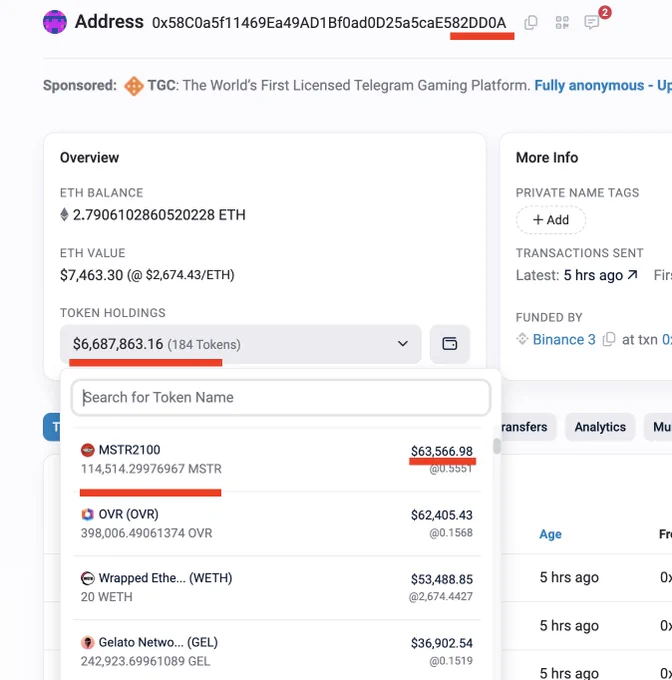This screenshot has height=680, width=672.
Task: Click the purple address avatar icon
Action: click(x=55, y=22)
